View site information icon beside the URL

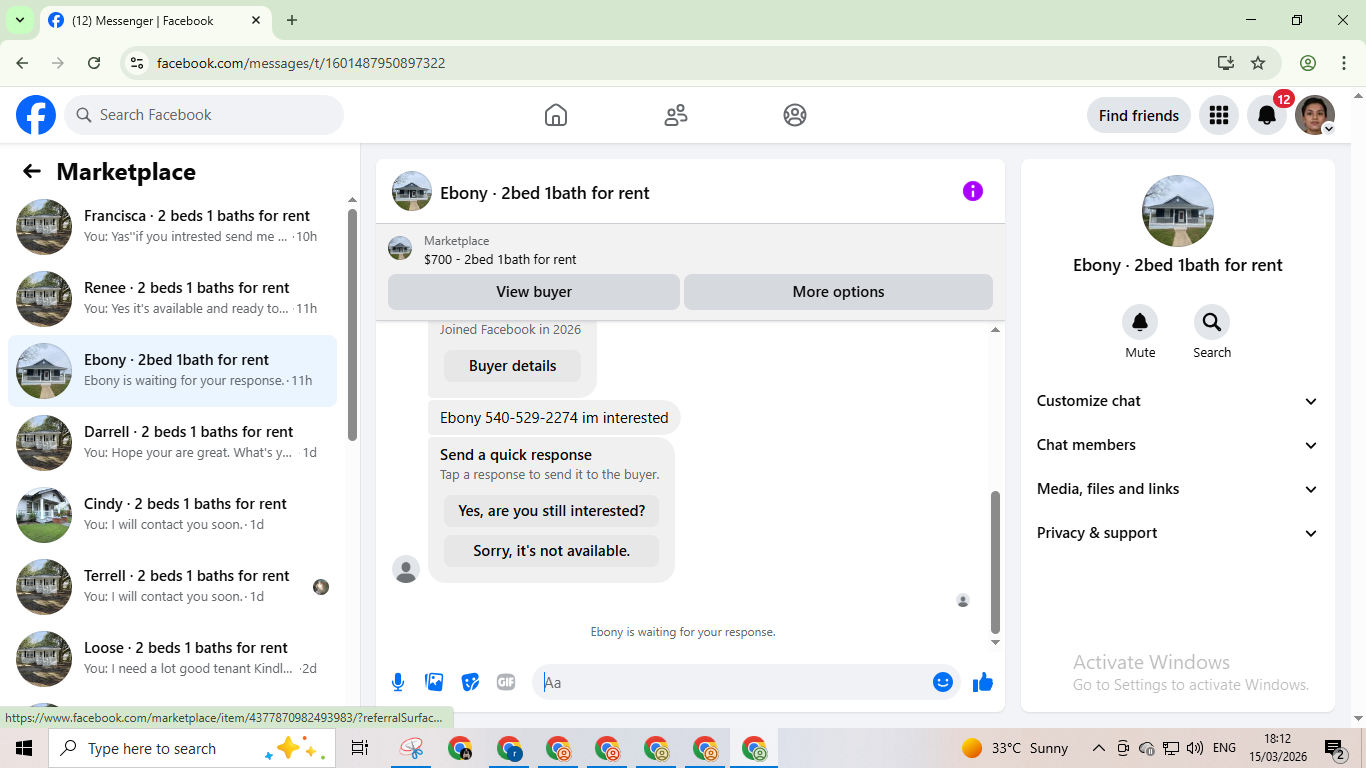(x=138, y=63)
